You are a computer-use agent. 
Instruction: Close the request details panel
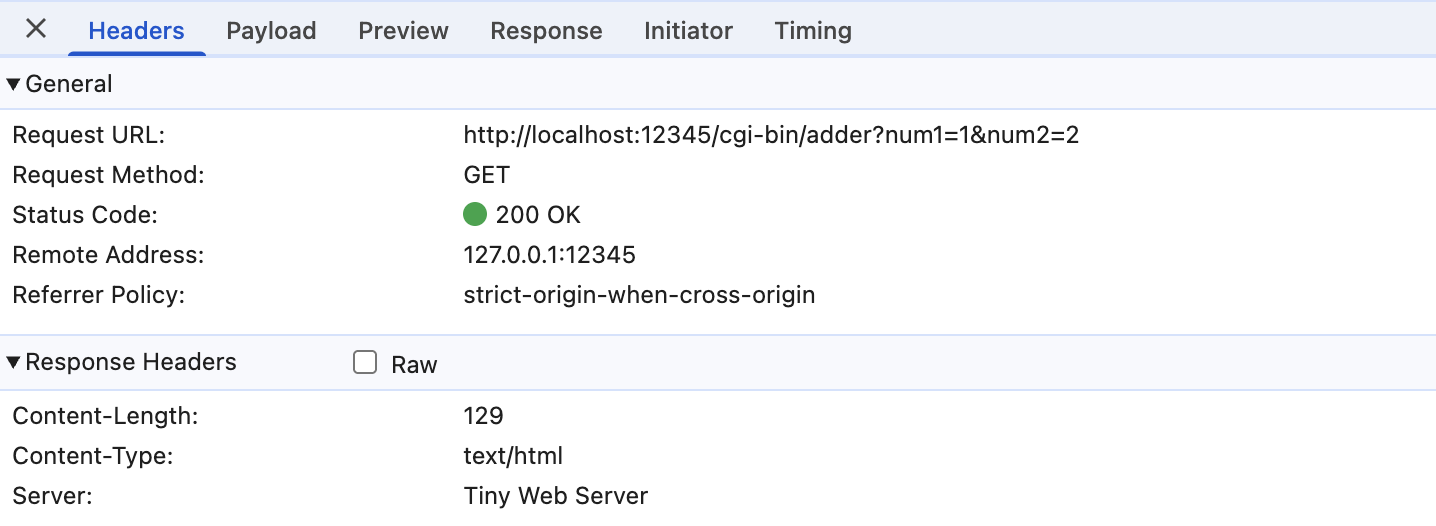click(x=36, y=29)
